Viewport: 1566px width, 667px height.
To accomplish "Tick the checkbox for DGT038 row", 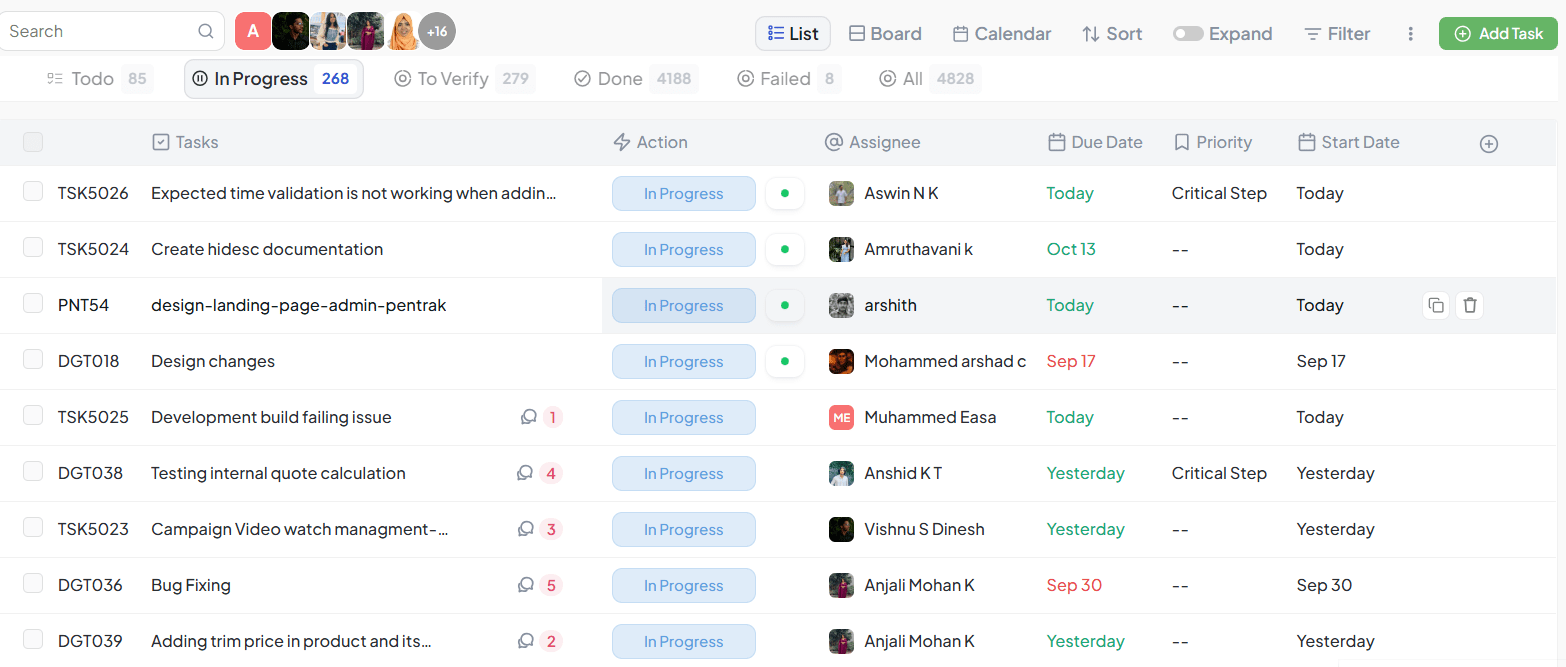I will point(33,471).
